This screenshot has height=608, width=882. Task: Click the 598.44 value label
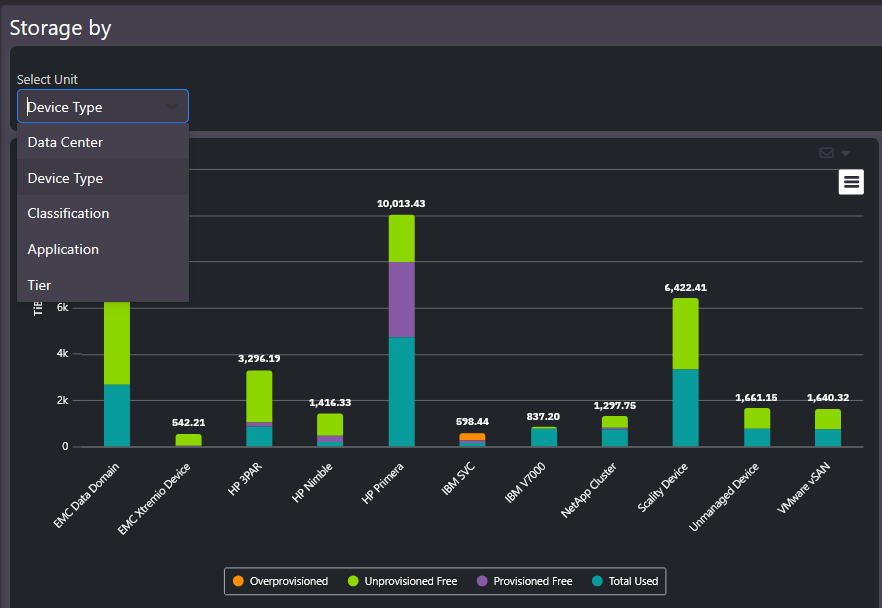point(472,421)
